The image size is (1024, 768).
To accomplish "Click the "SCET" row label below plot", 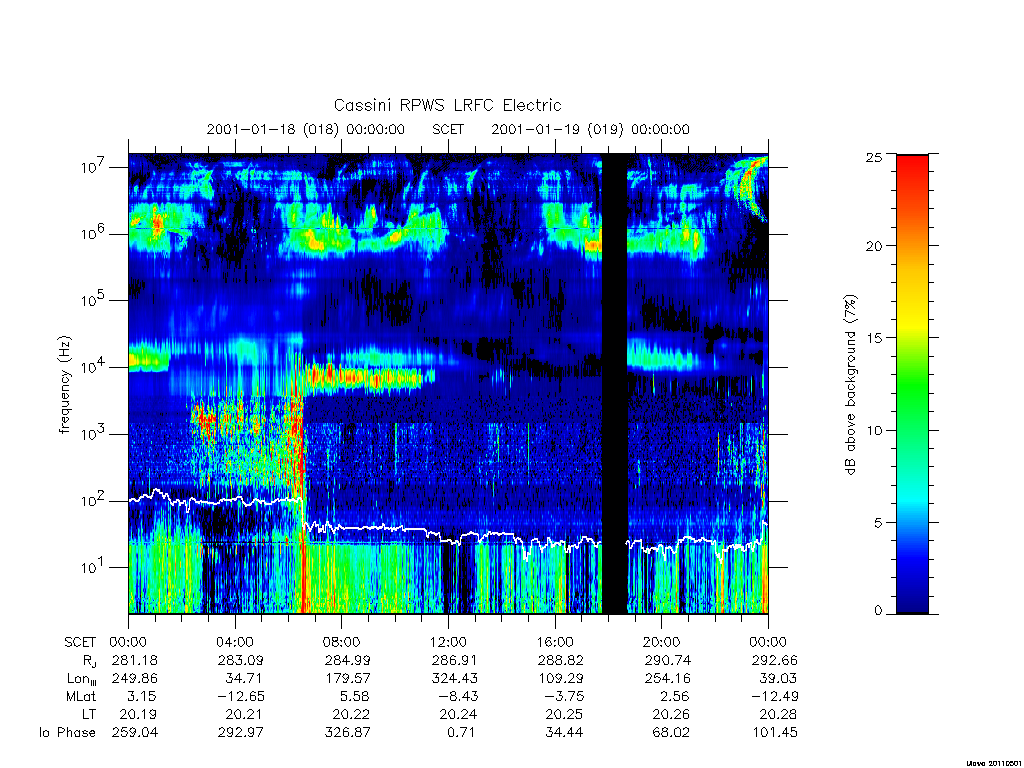I will [80, 642].
